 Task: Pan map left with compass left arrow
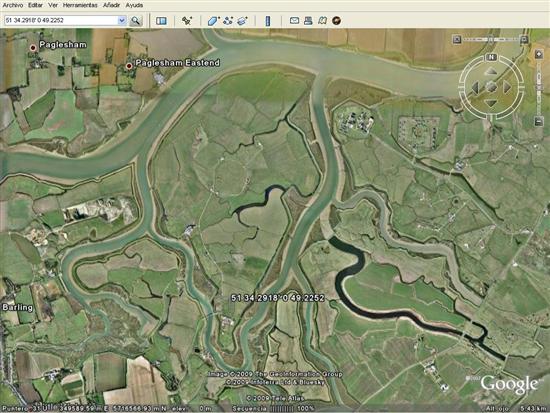click(475, 87)
